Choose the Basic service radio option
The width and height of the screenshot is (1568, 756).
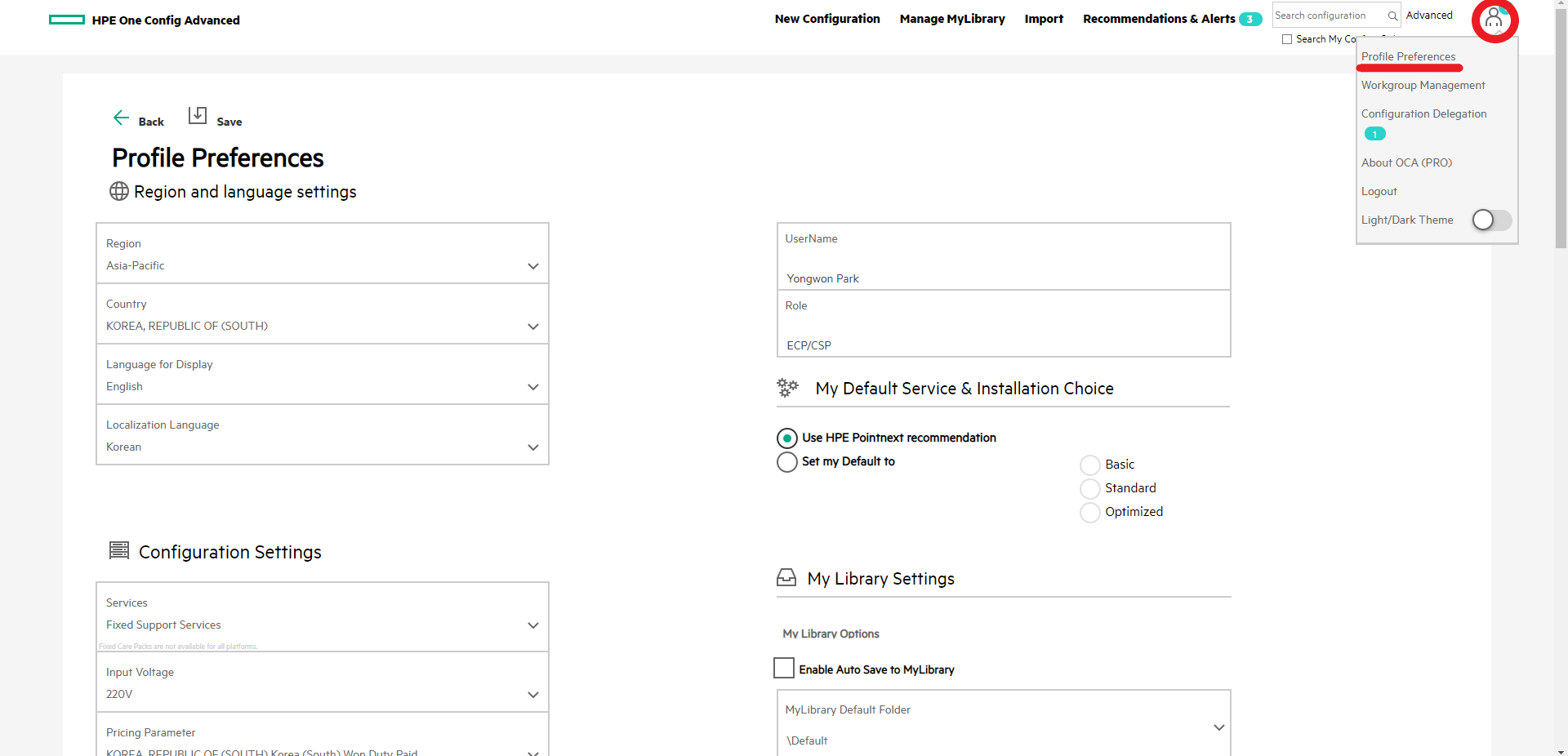pyautogui.click(x=1090, y=465)
